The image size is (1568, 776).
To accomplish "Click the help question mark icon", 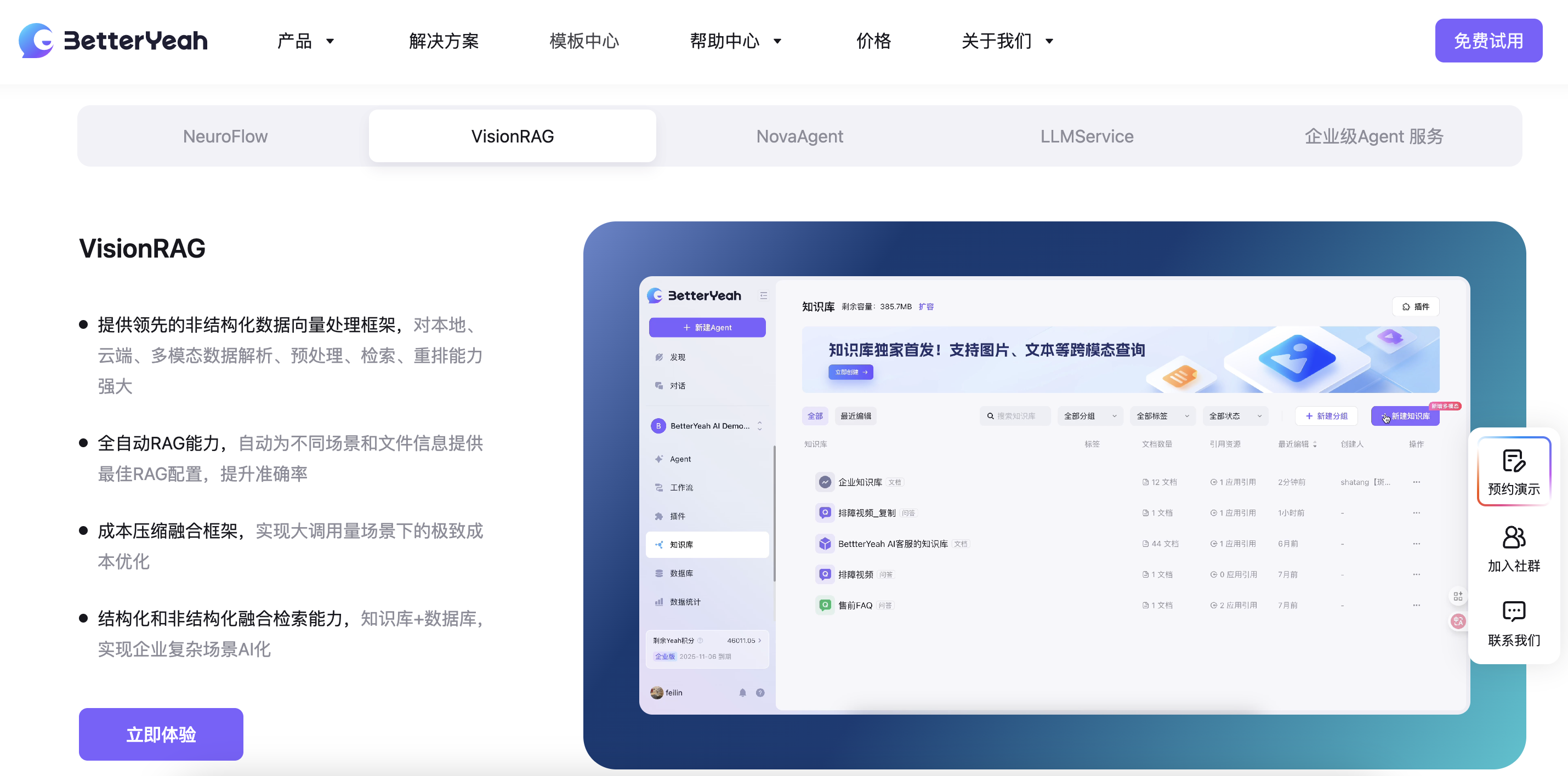I will click(760, 693).
